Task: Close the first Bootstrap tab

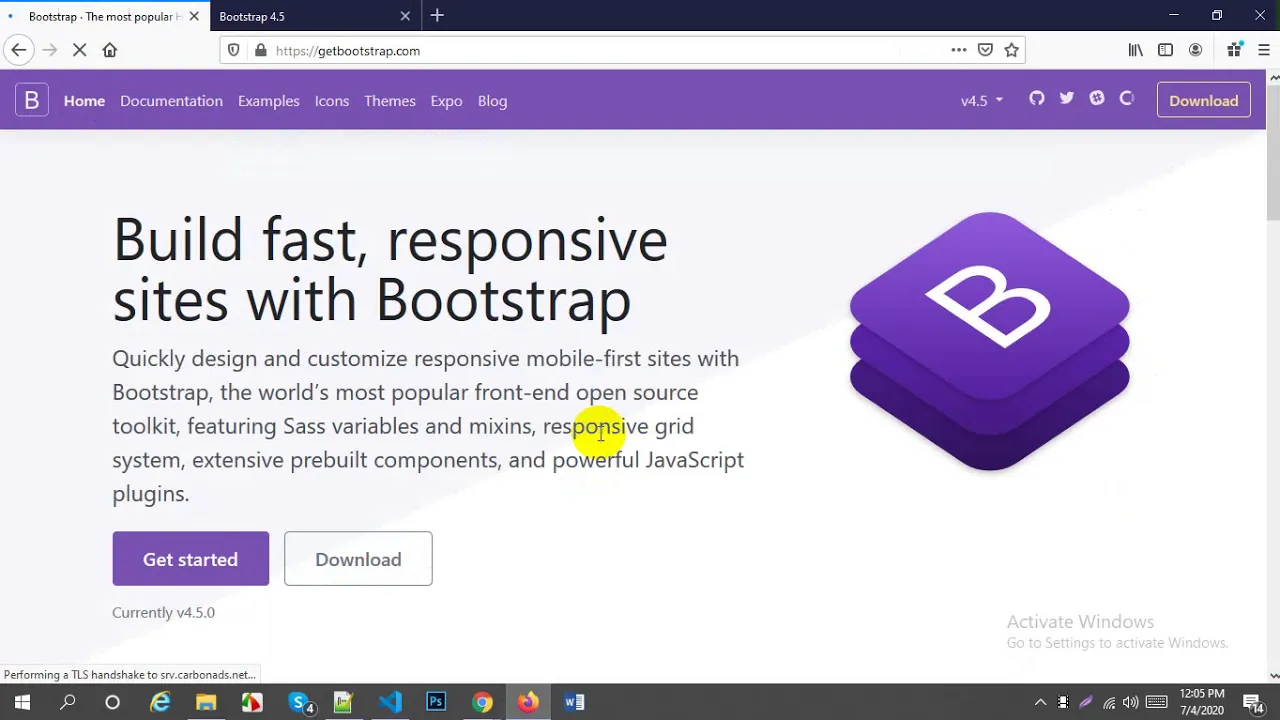Action: click(x=194, y=16)
